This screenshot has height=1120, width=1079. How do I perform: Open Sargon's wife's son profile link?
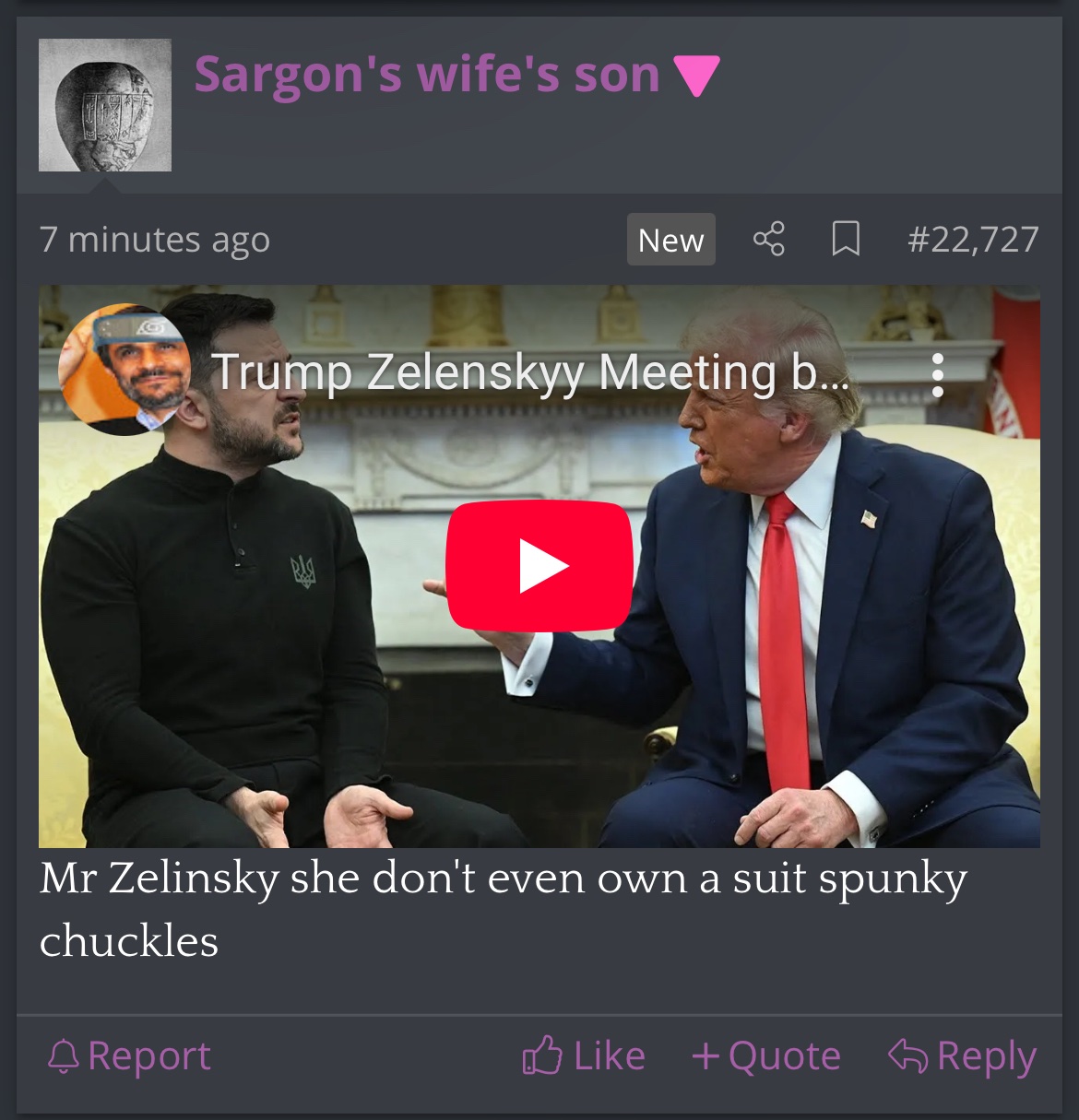pyautogui.click(x=427, y=74)
